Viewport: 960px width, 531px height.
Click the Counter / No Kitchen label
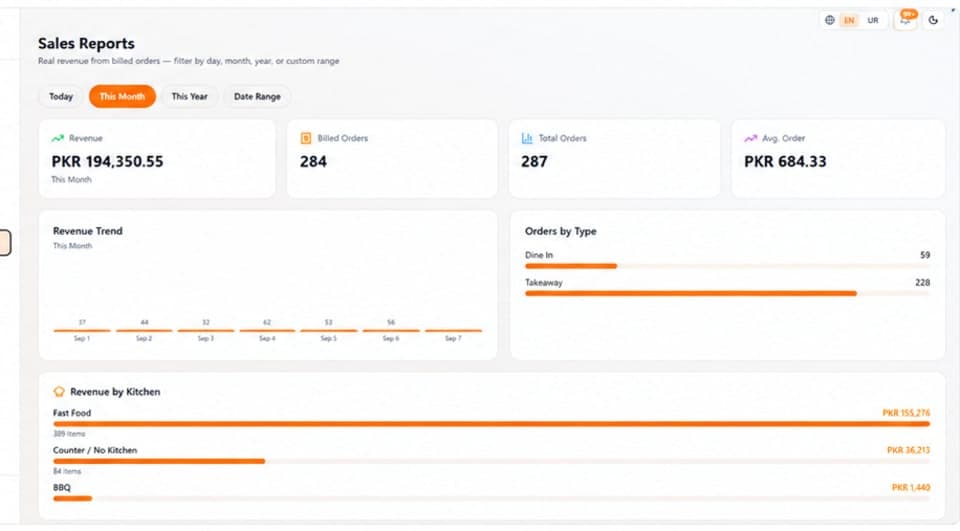tap(95, 450)
